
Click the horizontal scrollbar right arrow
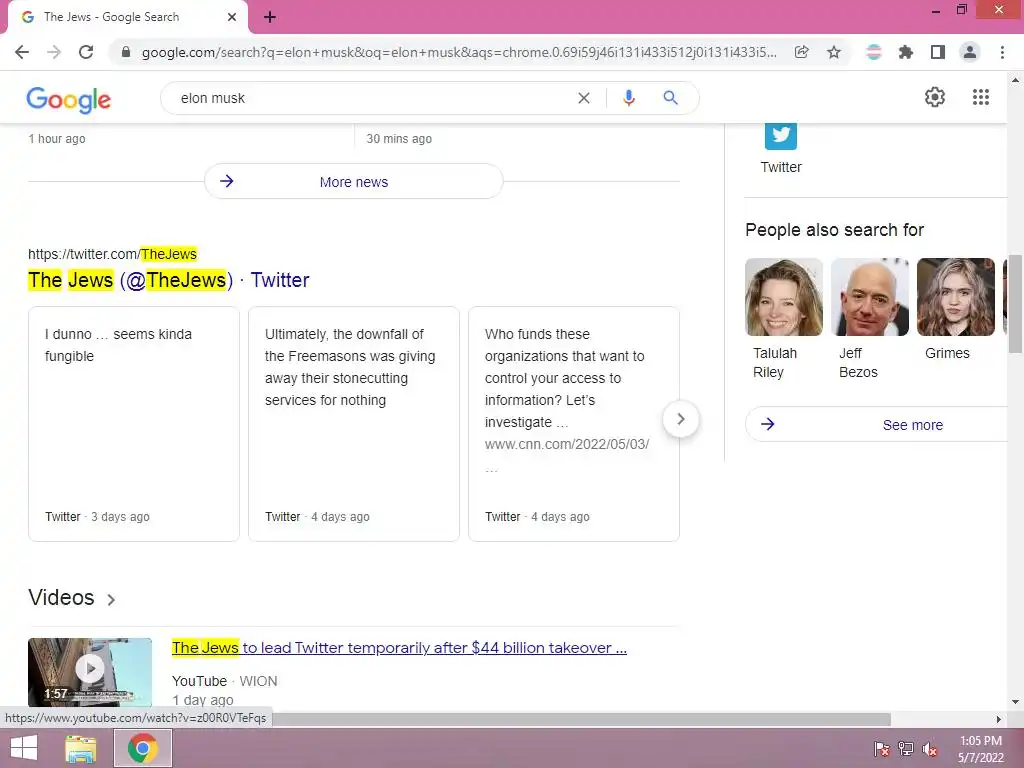999,719
